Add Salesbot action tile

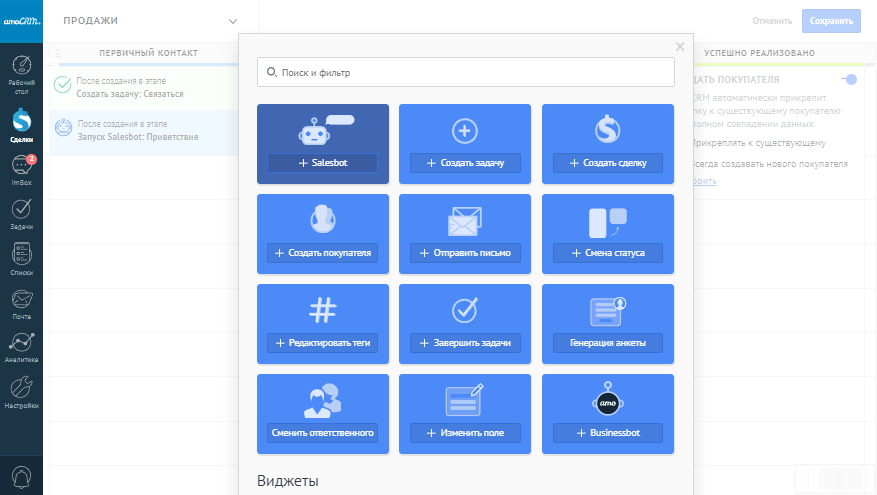pos(322,163)
